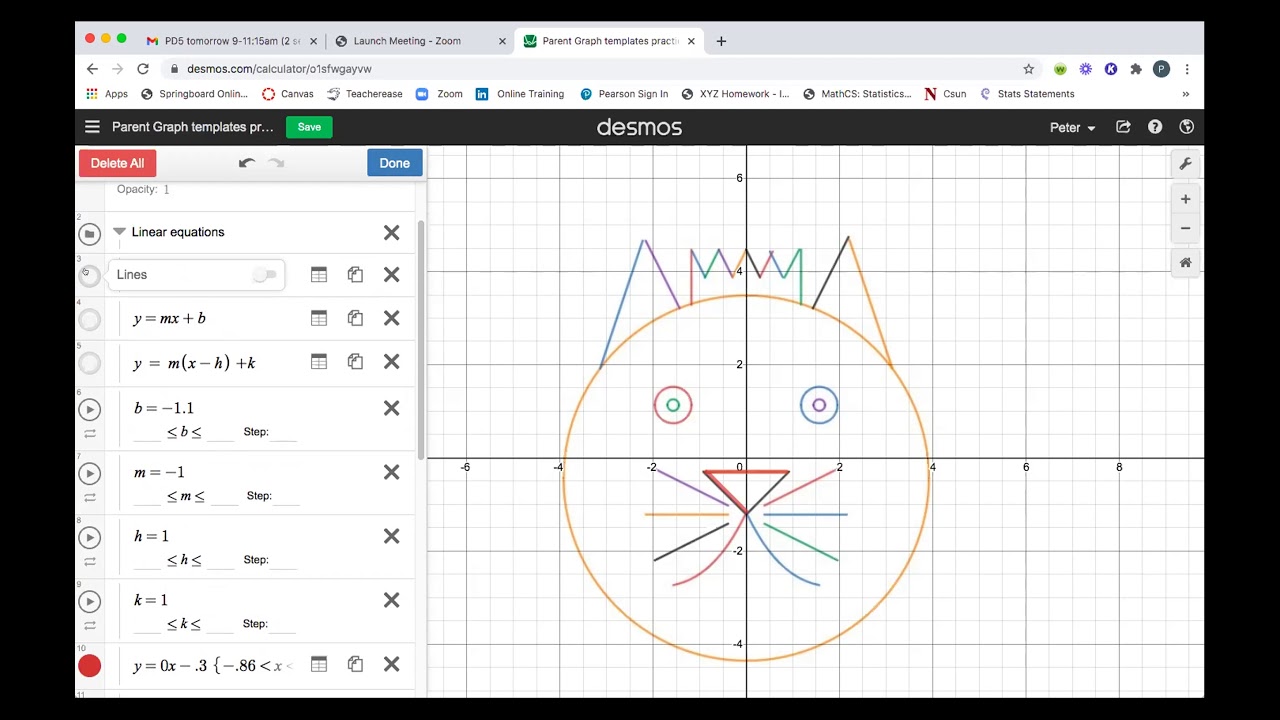Duplicate the y=mx+b expression
Viewport: 1280px width, 720px height.
click(x=355, y=318)
